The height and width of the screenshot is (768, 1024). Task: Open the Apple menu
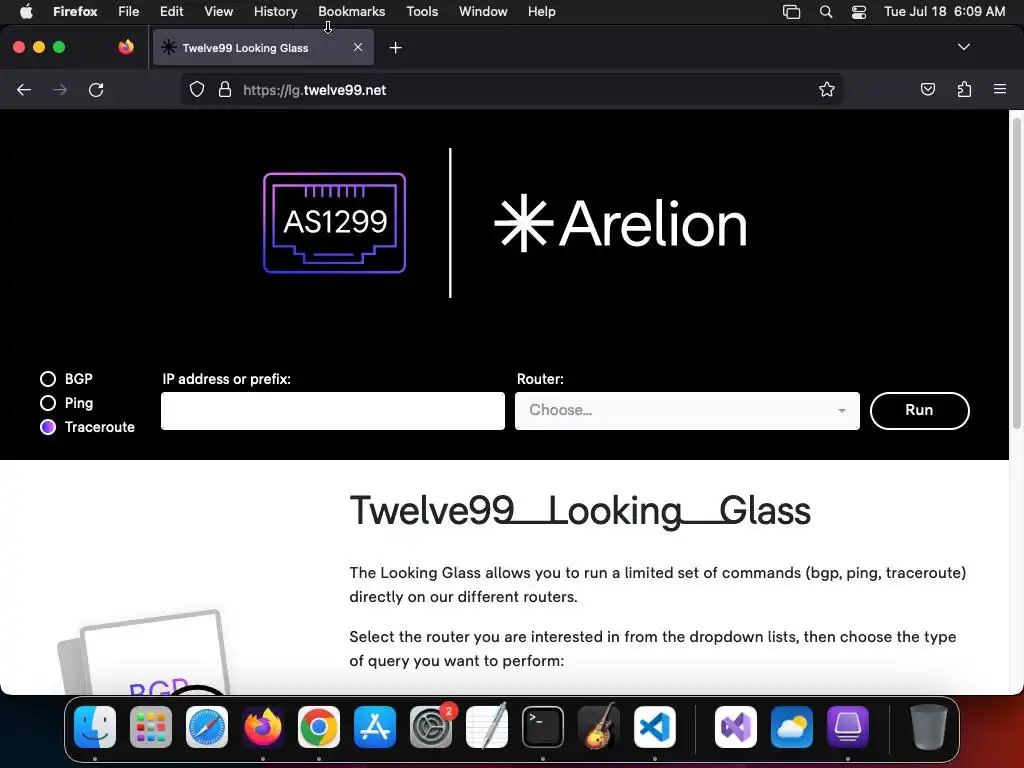pos(26,11)
